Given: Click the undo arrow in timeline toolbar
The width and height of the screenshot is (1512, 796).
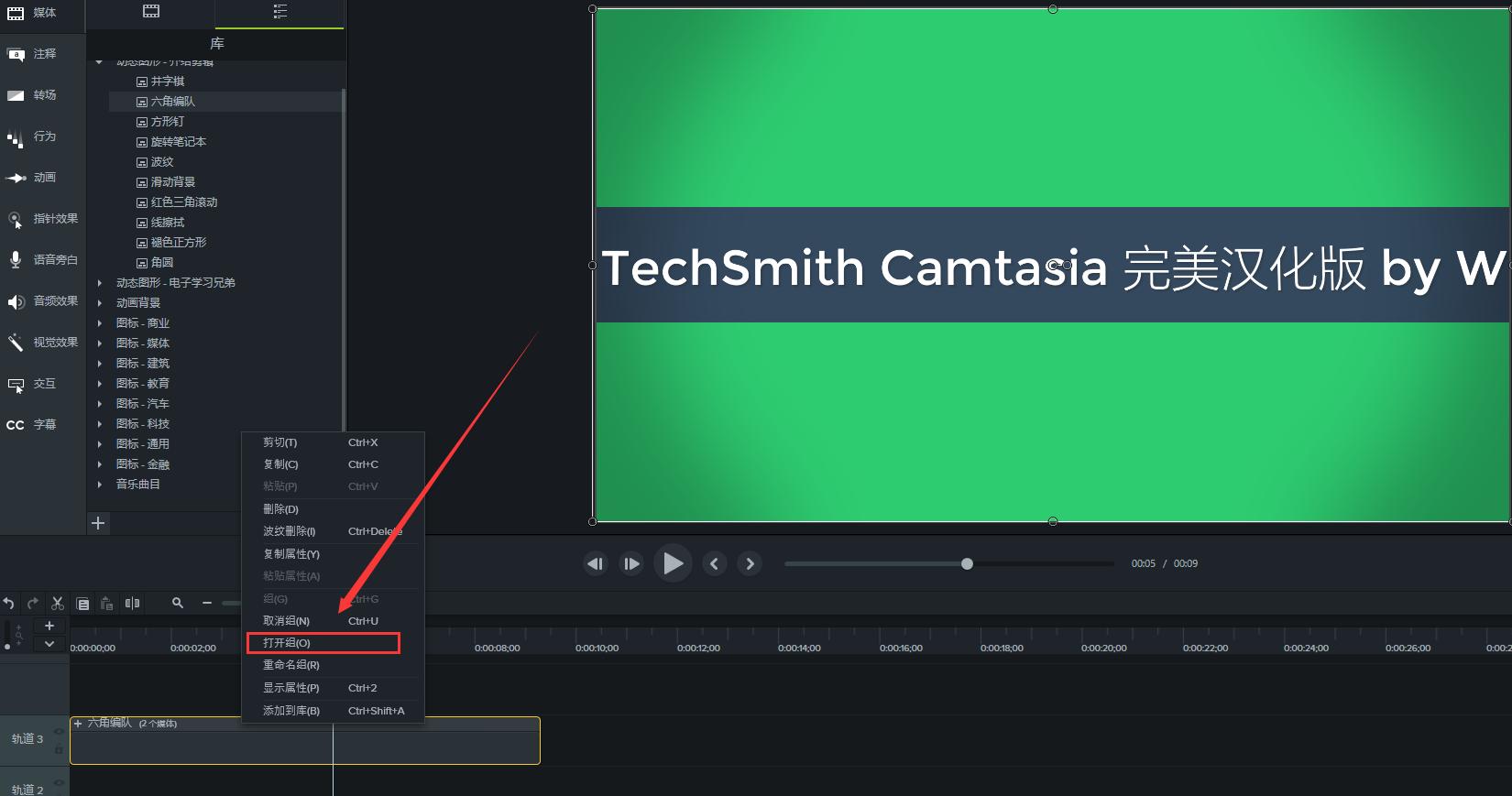Looking at the screenshot, I should point(8,603).
